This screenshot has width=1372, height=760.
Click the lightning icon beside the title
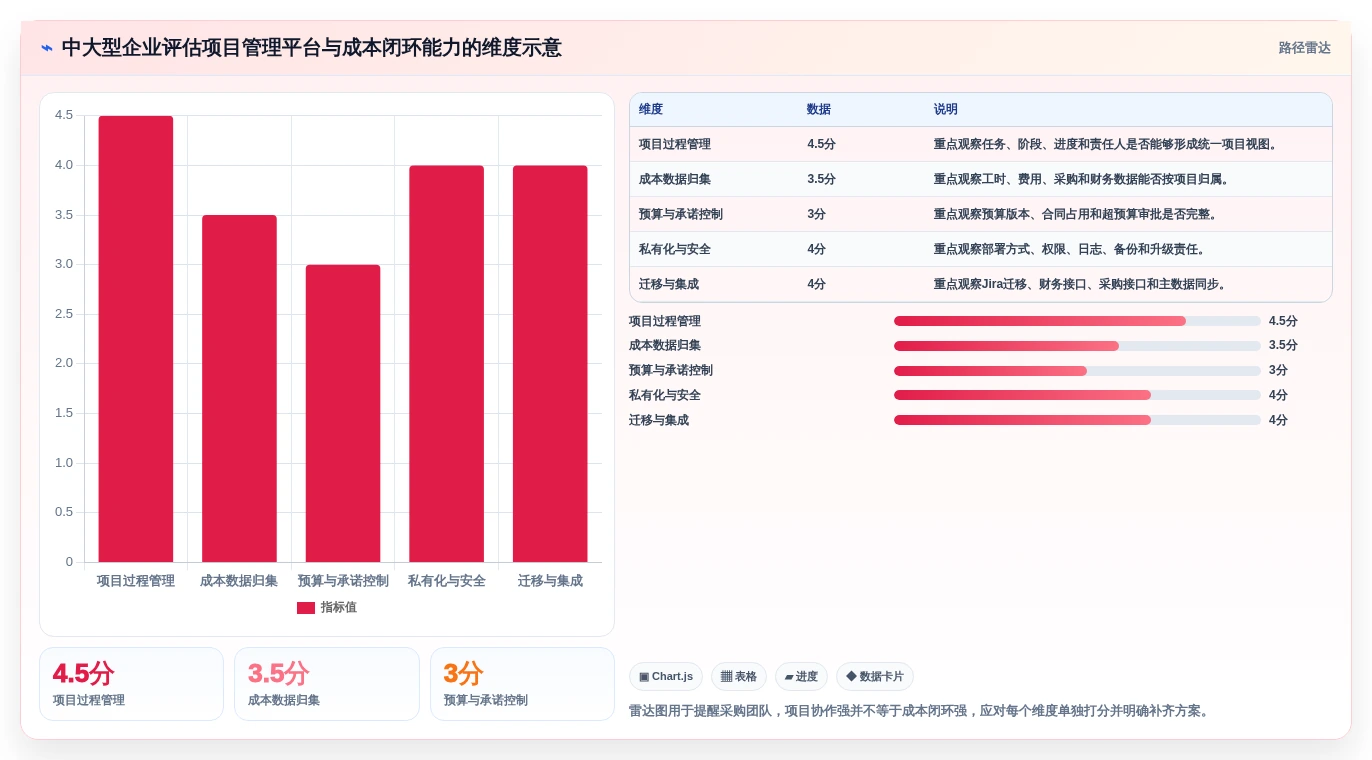tap(47, 48)
